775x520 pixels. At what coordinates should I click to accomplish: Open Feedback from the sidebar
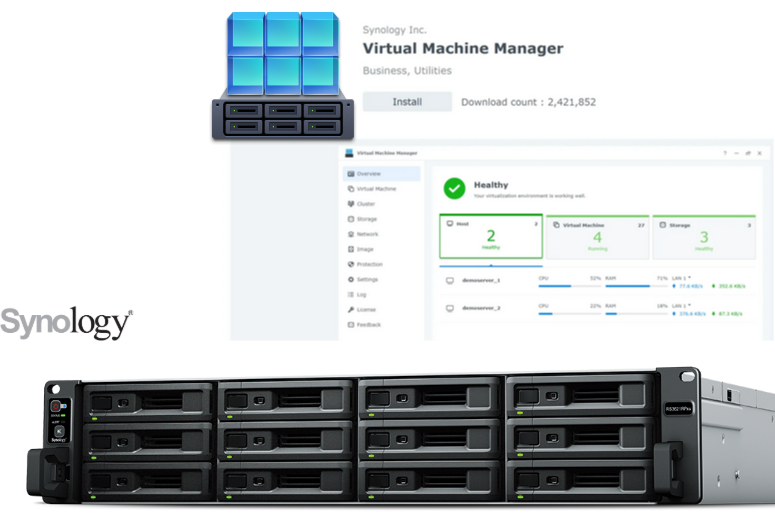pyautogui.click(x=382, y=325)
